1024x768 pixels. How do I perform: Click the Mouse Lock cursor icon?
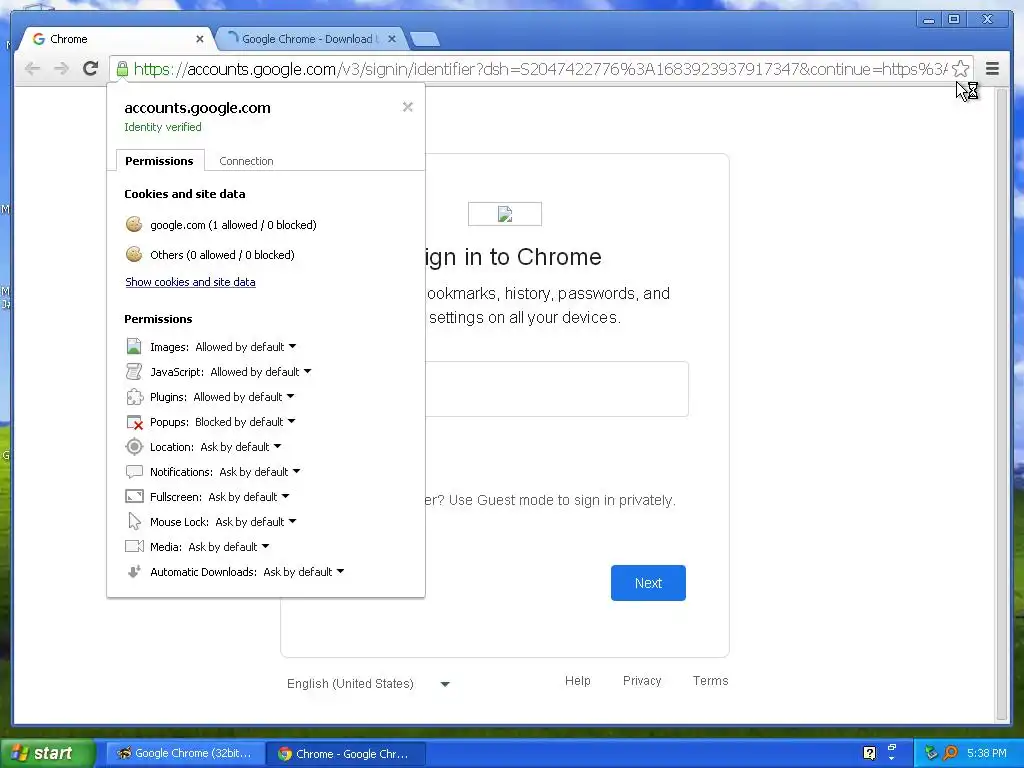pyautogui.click(x=134, y=521)
